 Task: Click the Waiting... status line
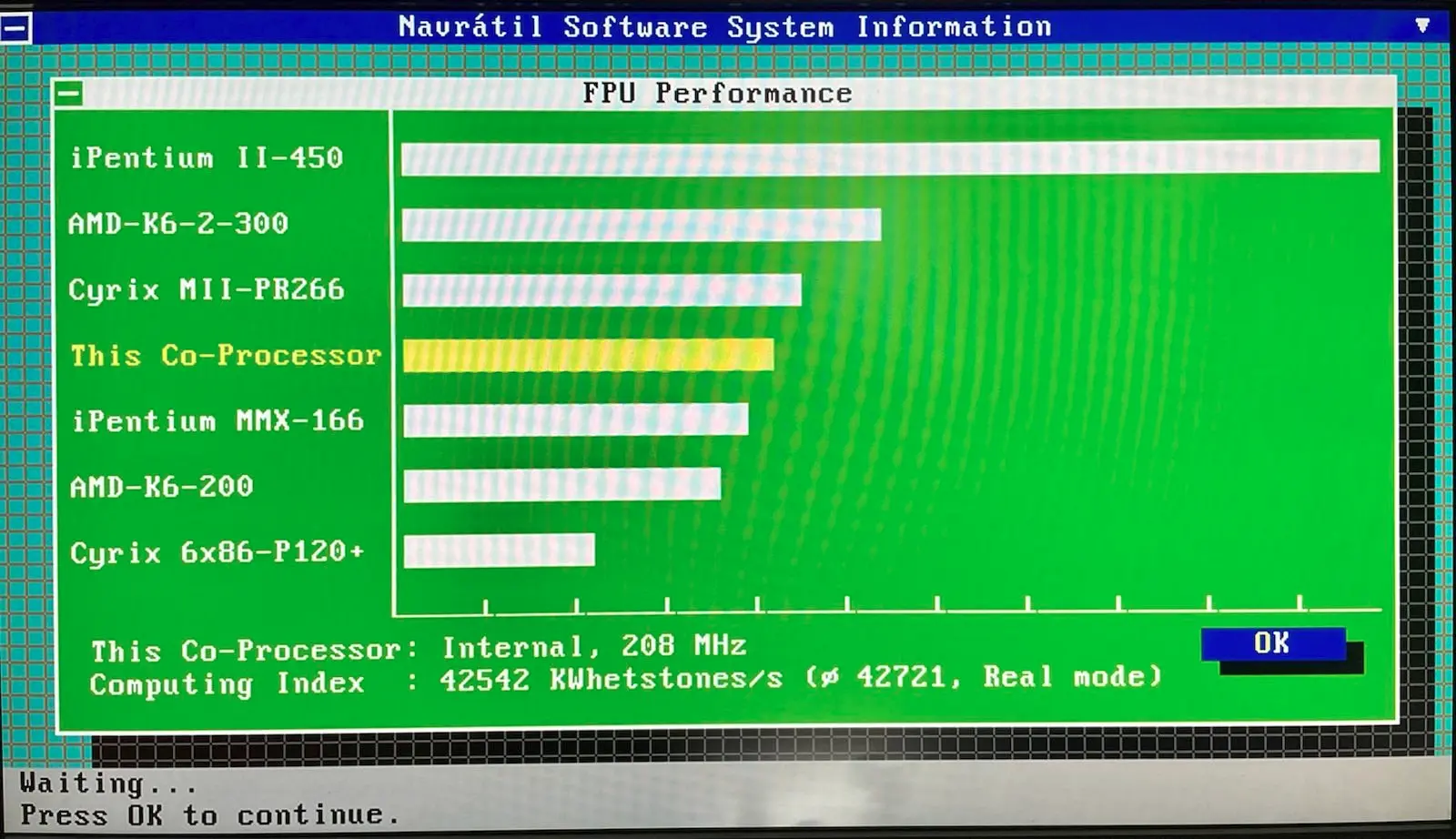coord(107,783)
